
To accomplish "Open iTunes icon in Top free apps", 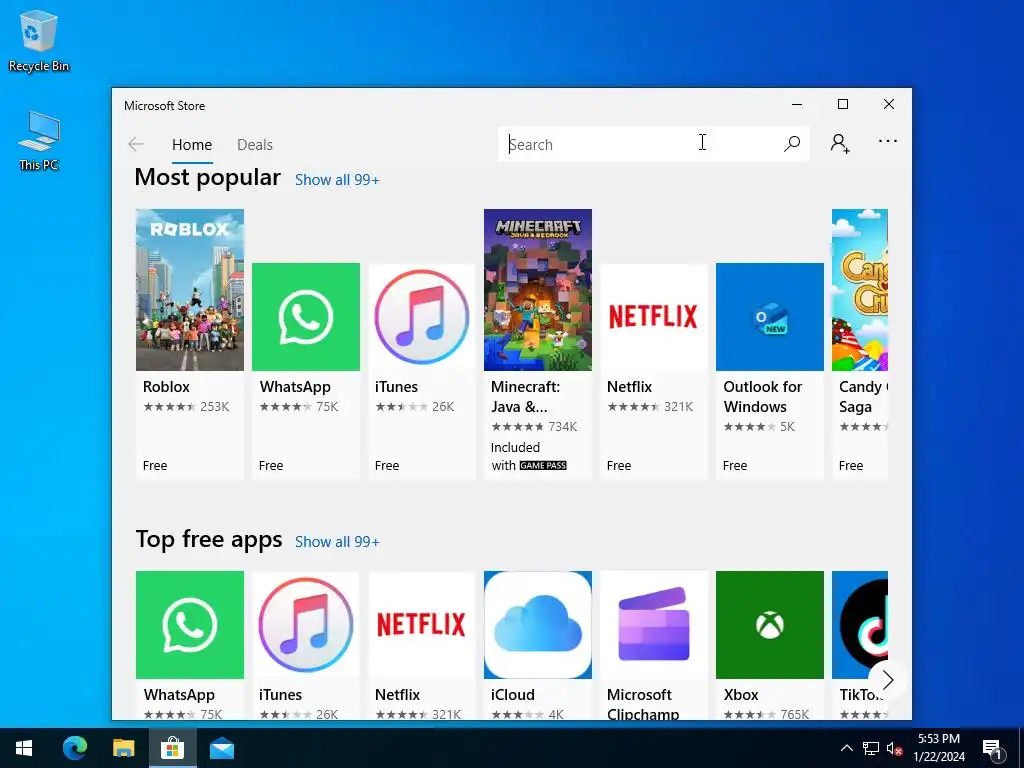I will point(306,625).
